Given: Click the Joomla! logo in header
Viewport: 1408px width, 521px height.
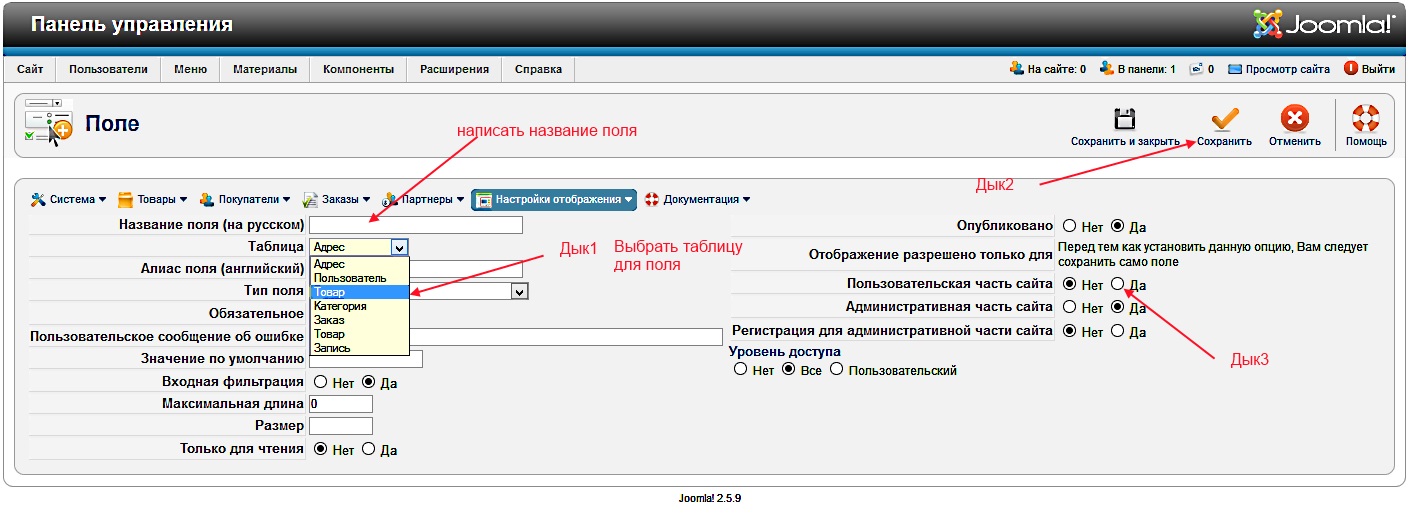Looking at the screenshot, I should pyautogui.click(x=1323, y=23).
